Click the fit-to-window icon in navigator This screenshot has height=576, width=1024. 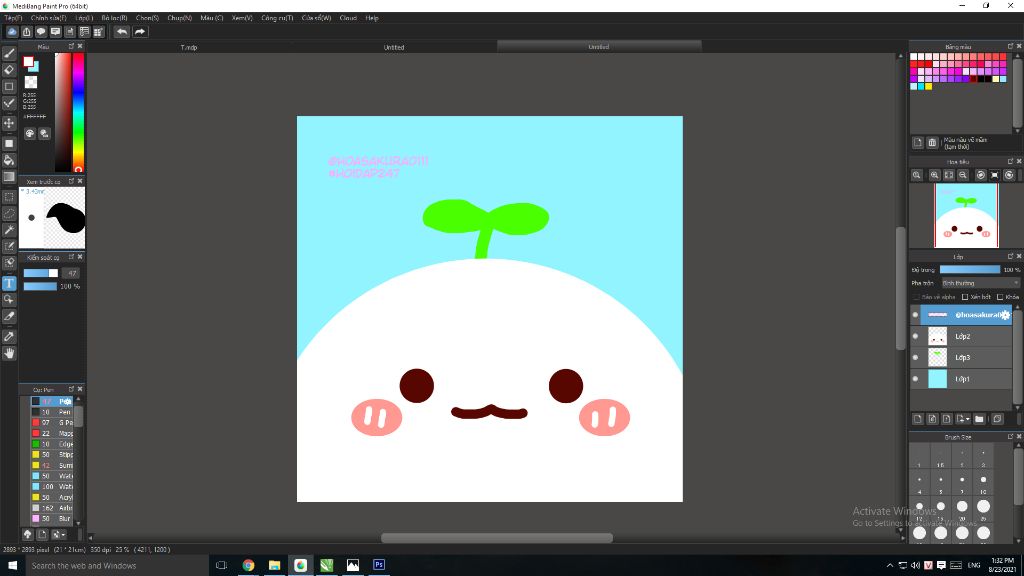click(949, 175)
